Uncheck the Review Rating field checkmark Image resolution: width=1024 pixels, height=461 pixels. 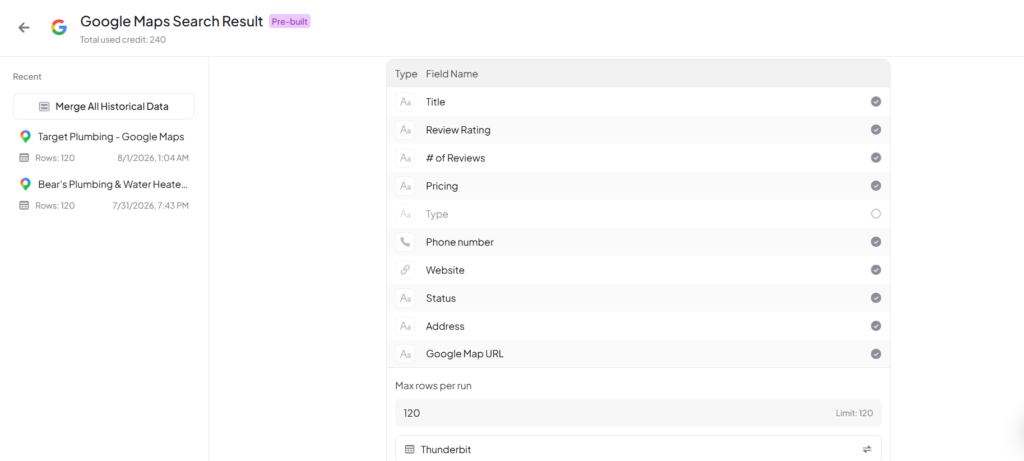click(x=876, y=129)
